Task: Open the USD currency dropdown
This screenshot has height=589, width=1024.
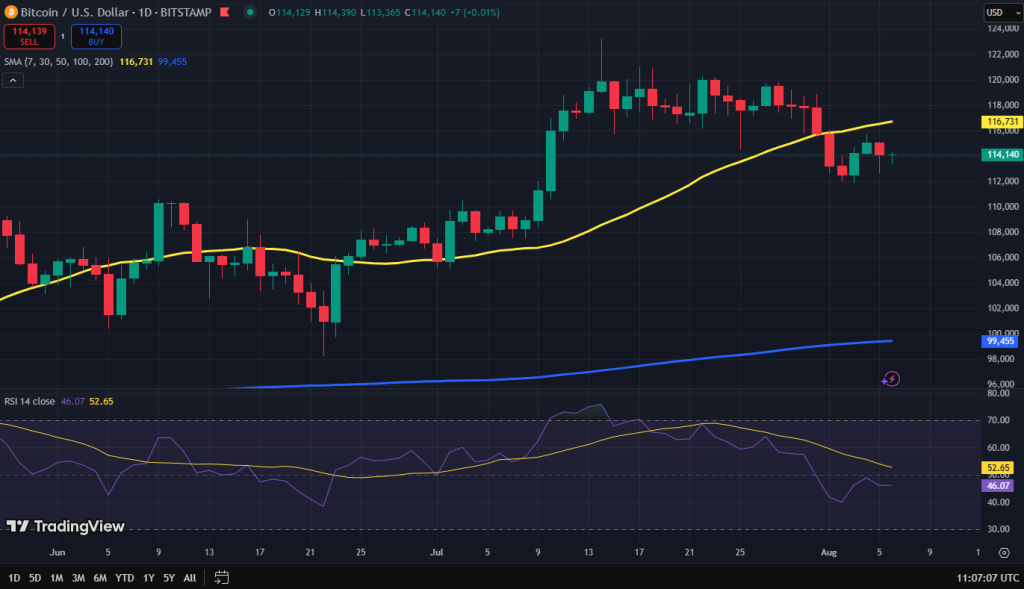Action: tap(1002, 12)
